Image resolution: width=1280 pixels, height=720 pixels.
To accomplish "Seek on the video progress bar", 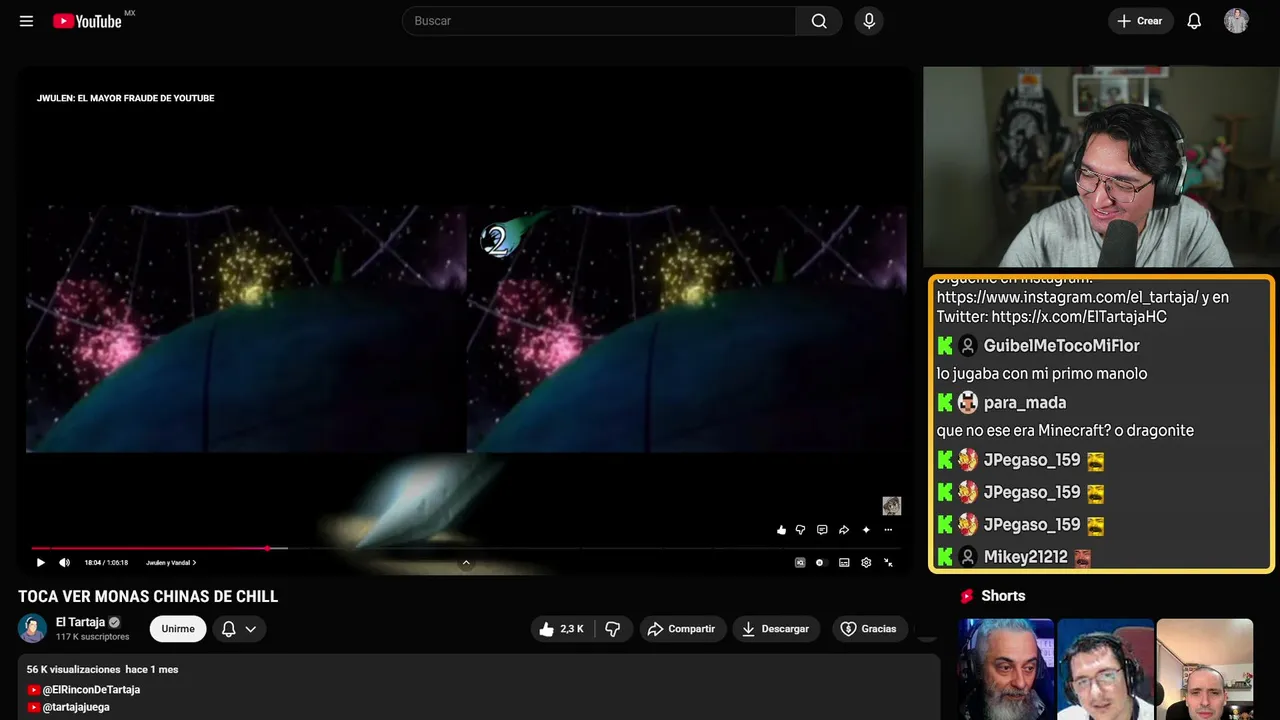I will pos(466,548).
